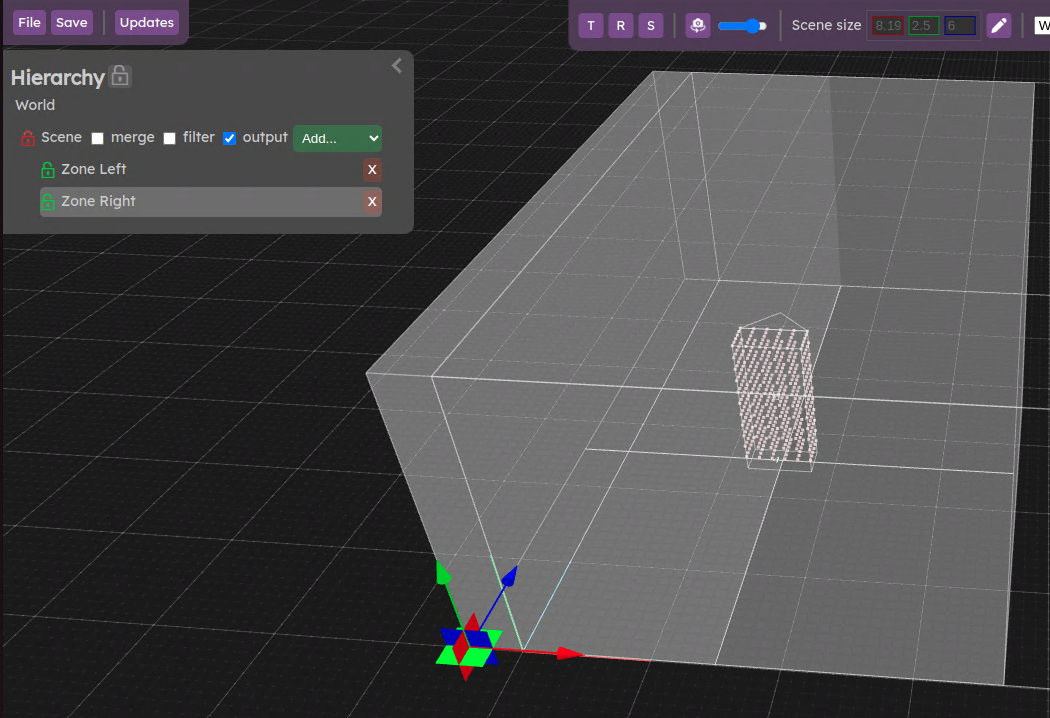Open the Add... dropdown

click(337, 138)
